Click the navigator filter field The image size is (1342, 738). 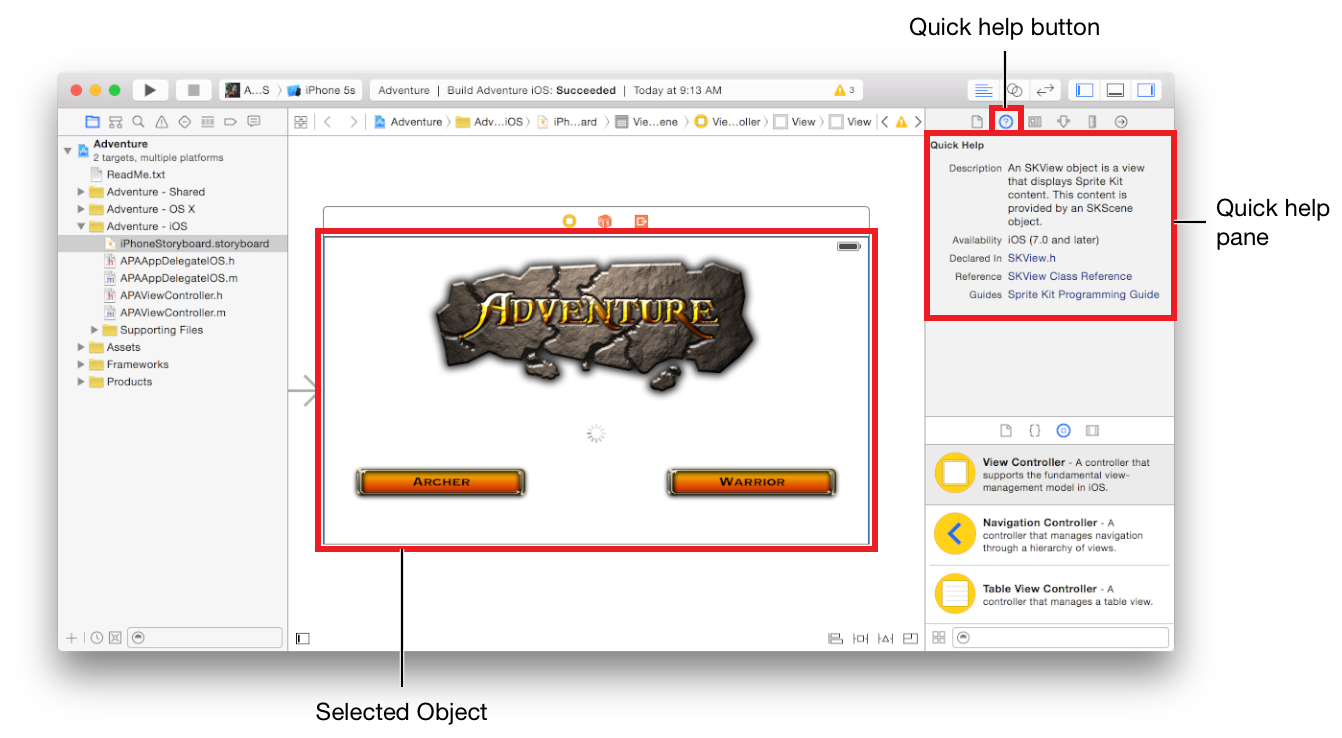tap(205, 637)
